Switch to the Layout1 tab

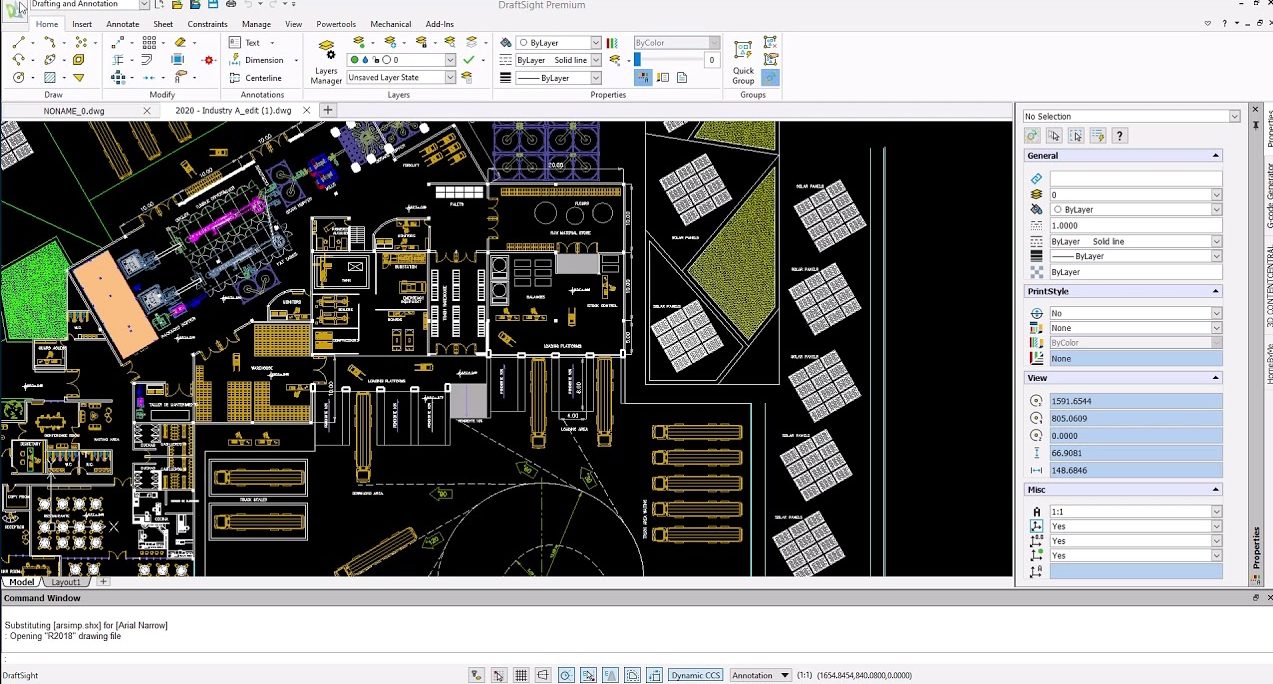[x=65, y=581]
